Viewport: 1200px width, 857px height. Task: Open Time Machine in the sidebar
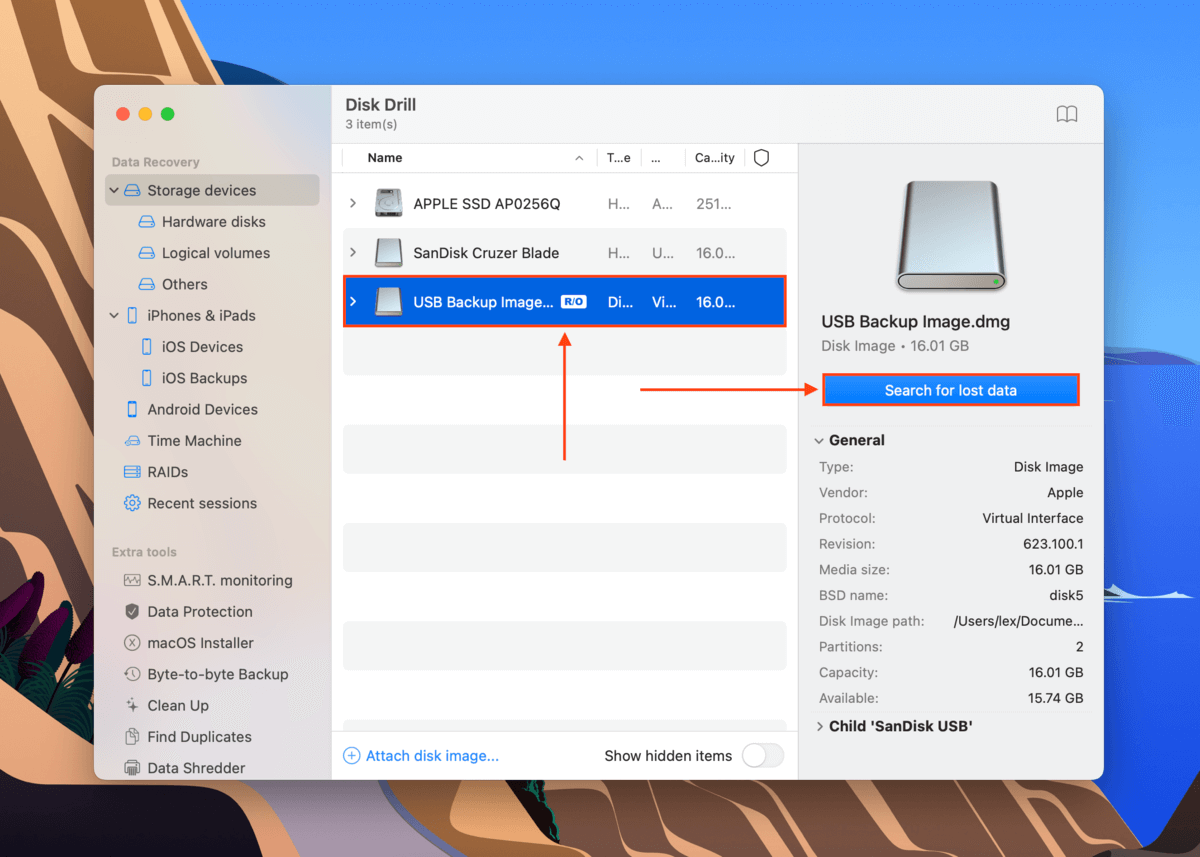coord(194,441)
